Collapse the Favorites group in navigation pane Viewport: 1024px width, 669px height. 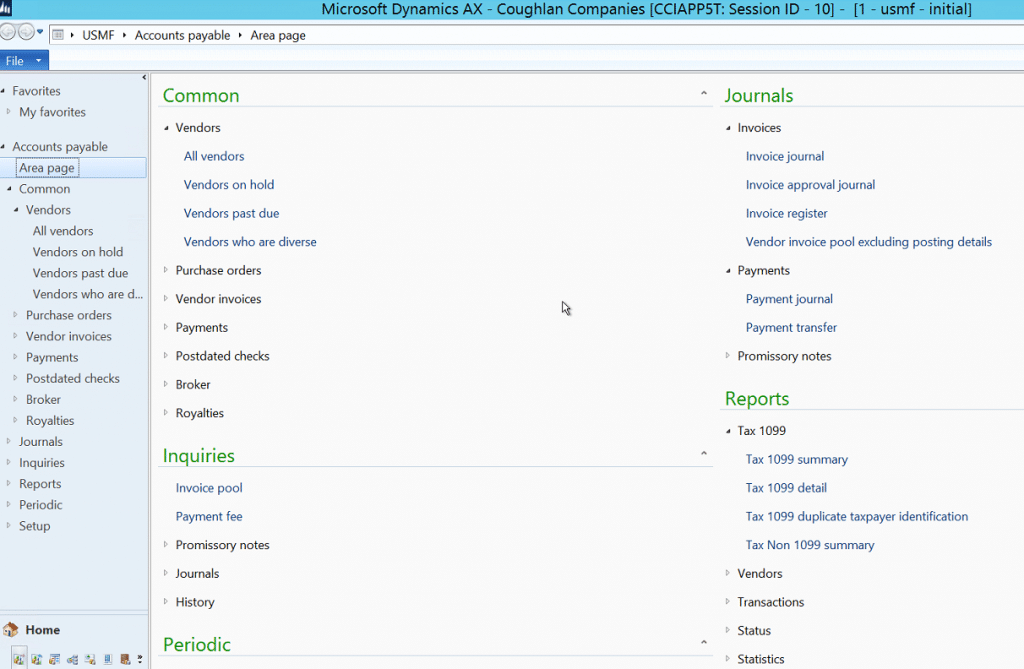click(3, 91)
